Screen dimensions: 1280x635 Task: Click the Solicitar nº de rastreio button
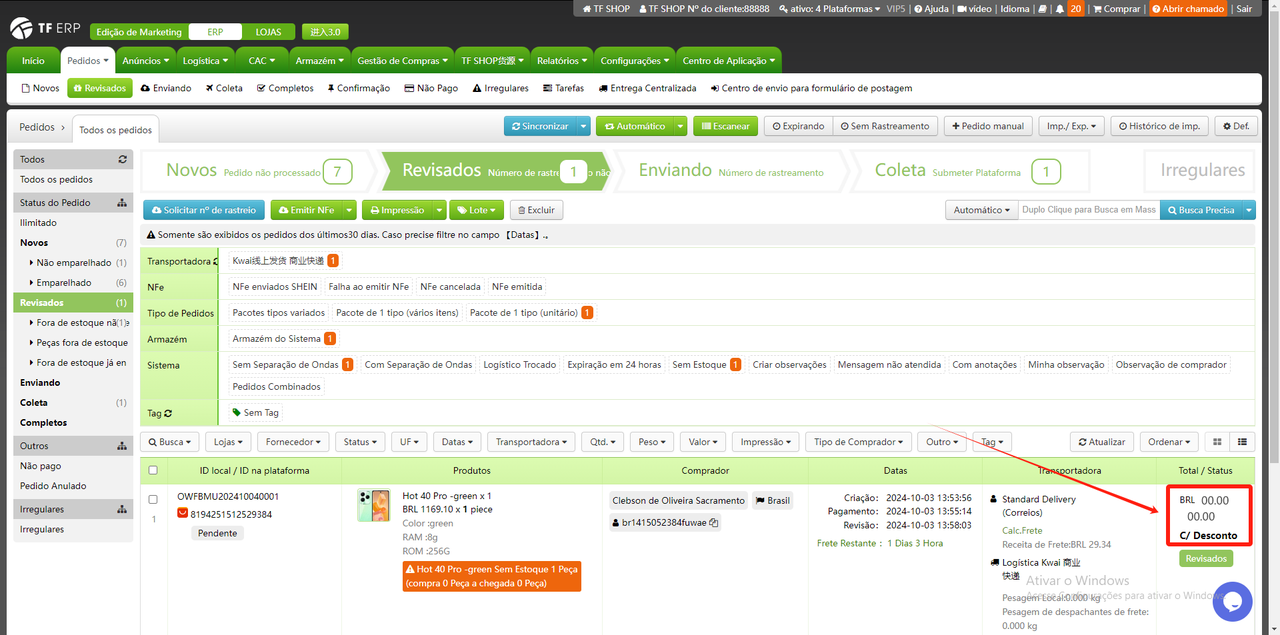point(205,210)
